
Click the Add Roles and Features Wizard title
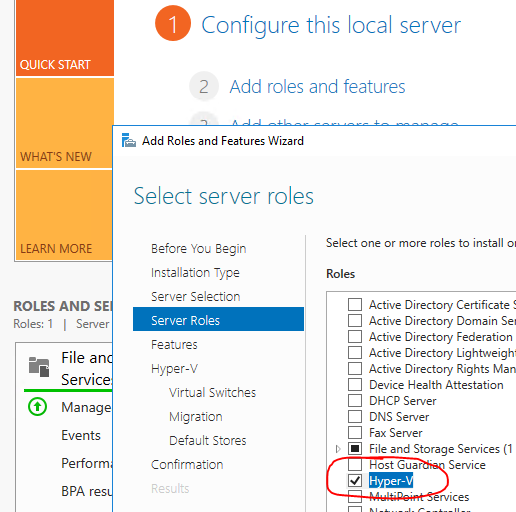point(223,141)
